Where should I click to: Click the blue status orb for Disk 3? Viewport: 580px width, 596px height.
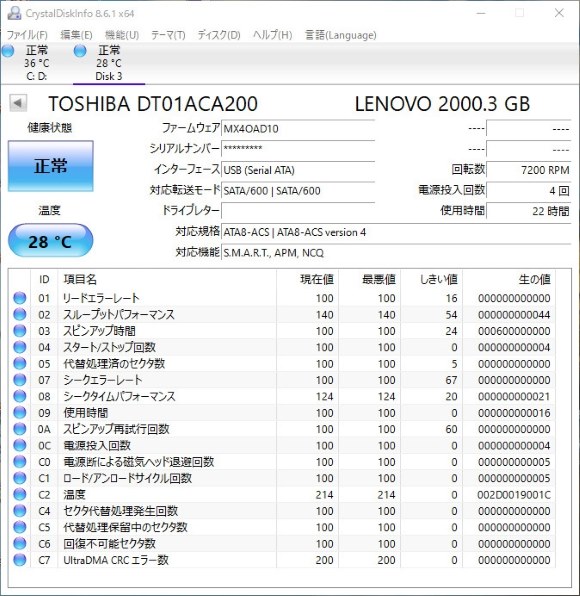pos(80,51)
